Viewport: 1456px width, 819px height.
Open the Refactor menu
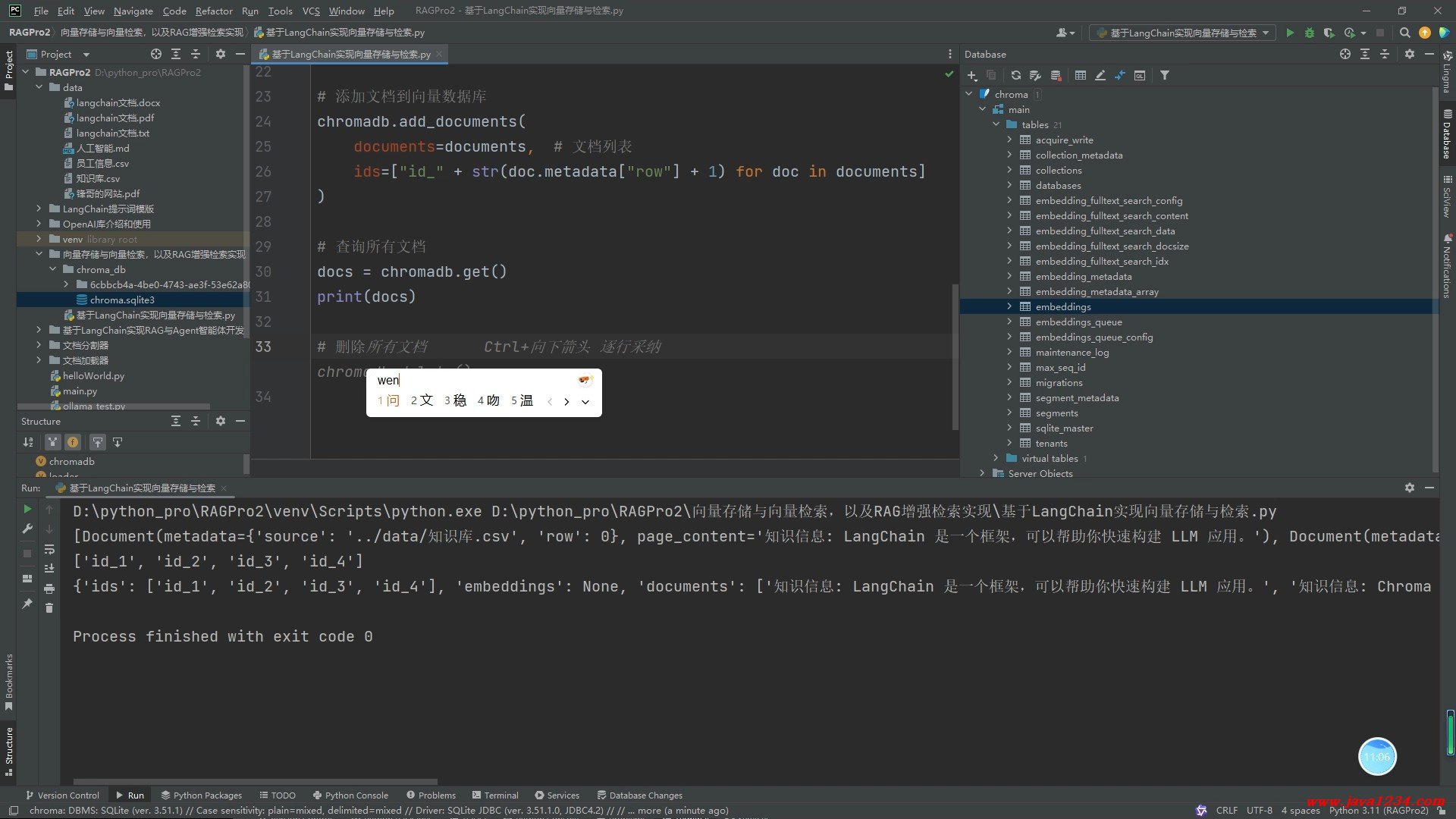click(213, 11)
